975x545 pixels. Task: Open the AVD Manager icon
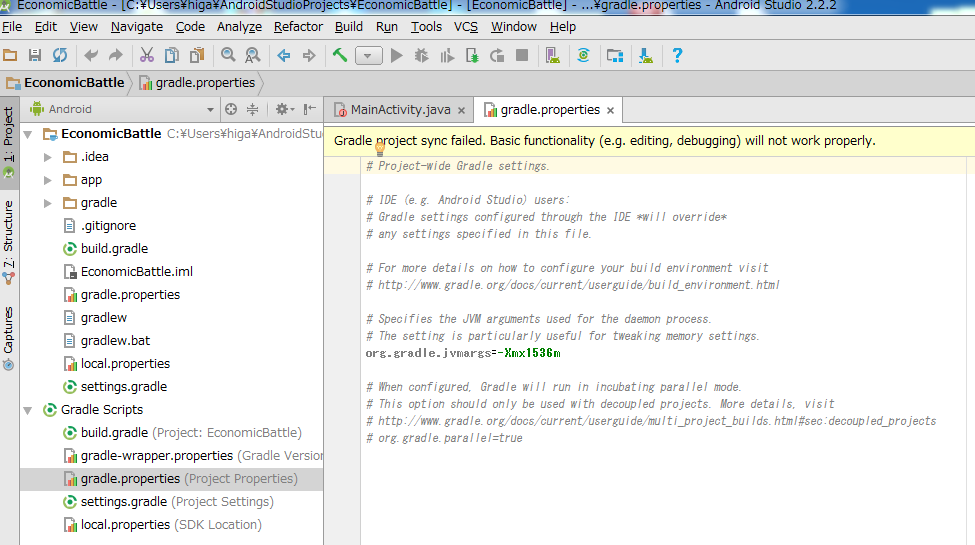(552, 55)
